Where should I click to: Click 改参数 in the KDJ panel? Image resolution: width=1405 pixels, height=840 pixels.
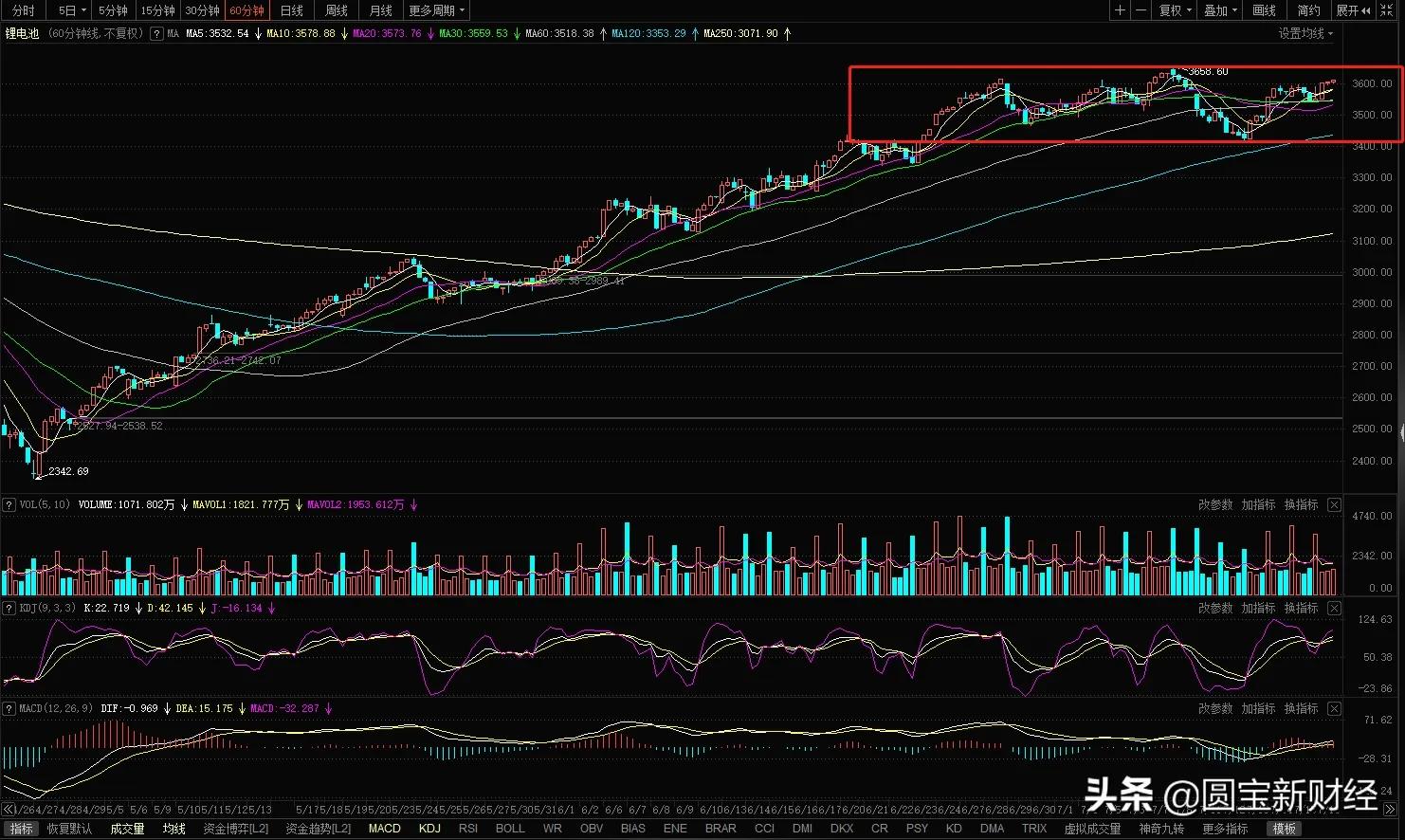click(x=1215, y=608)
